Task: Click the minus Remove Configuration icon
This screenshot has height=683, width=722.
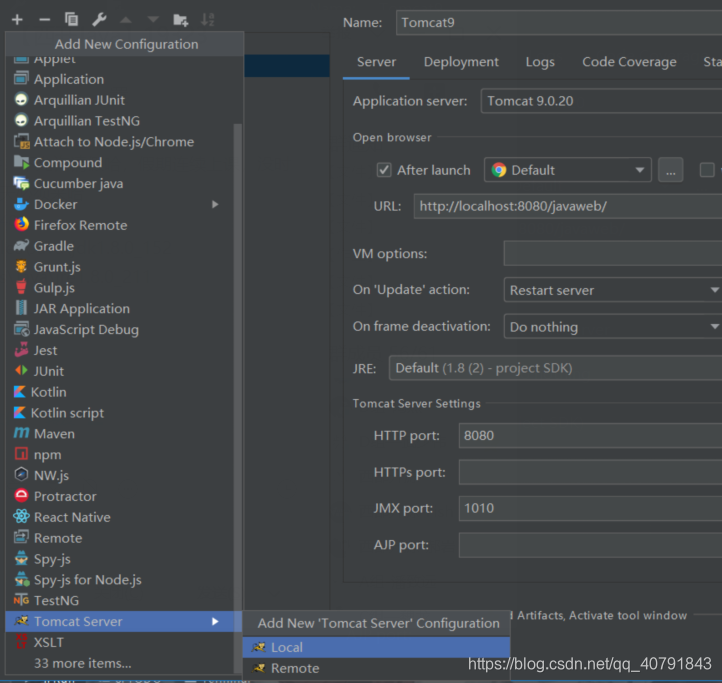Action: click(45, 20)
